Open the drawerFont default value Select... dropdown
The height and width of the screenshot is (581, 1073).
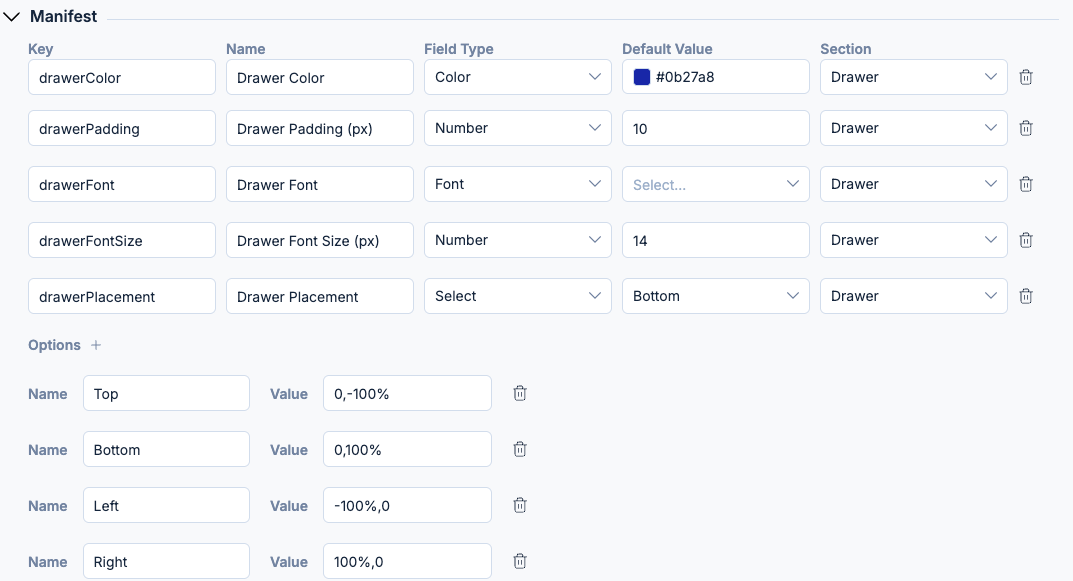coord(716,184)
